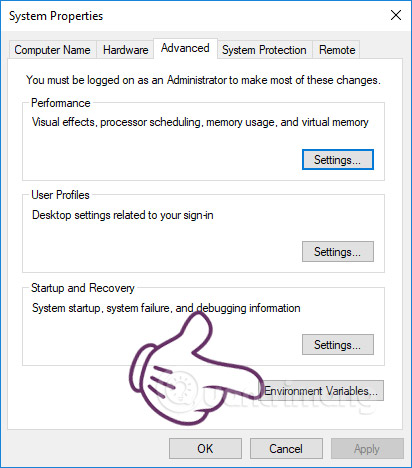Screen dimensions: 412x468
Task: Click the desktop settings sign-in description
Action: 123,215
